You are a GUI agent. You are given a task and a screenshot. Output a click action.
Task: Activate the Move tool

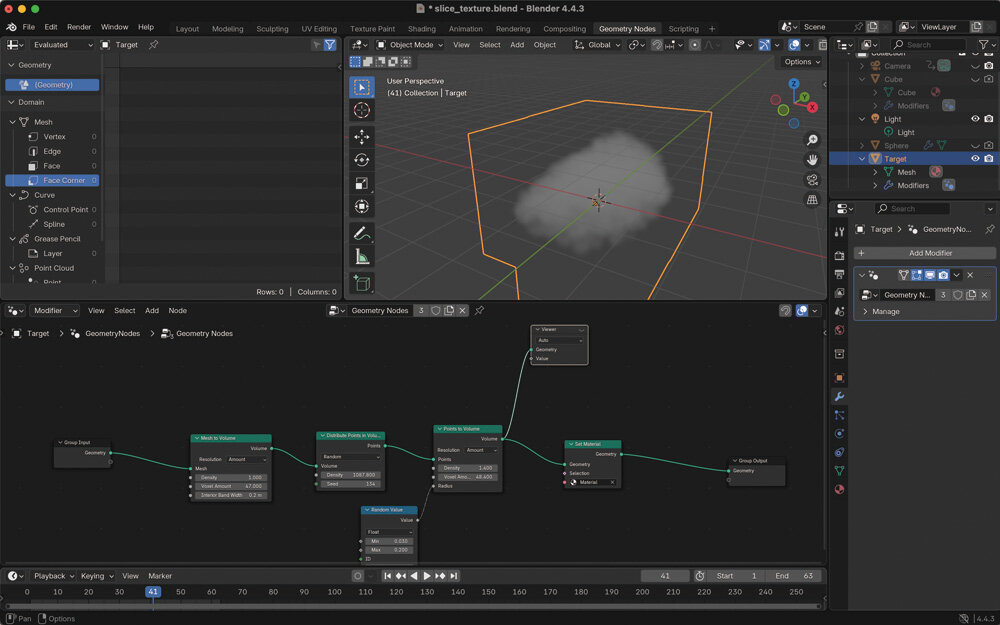click(362, 137)
